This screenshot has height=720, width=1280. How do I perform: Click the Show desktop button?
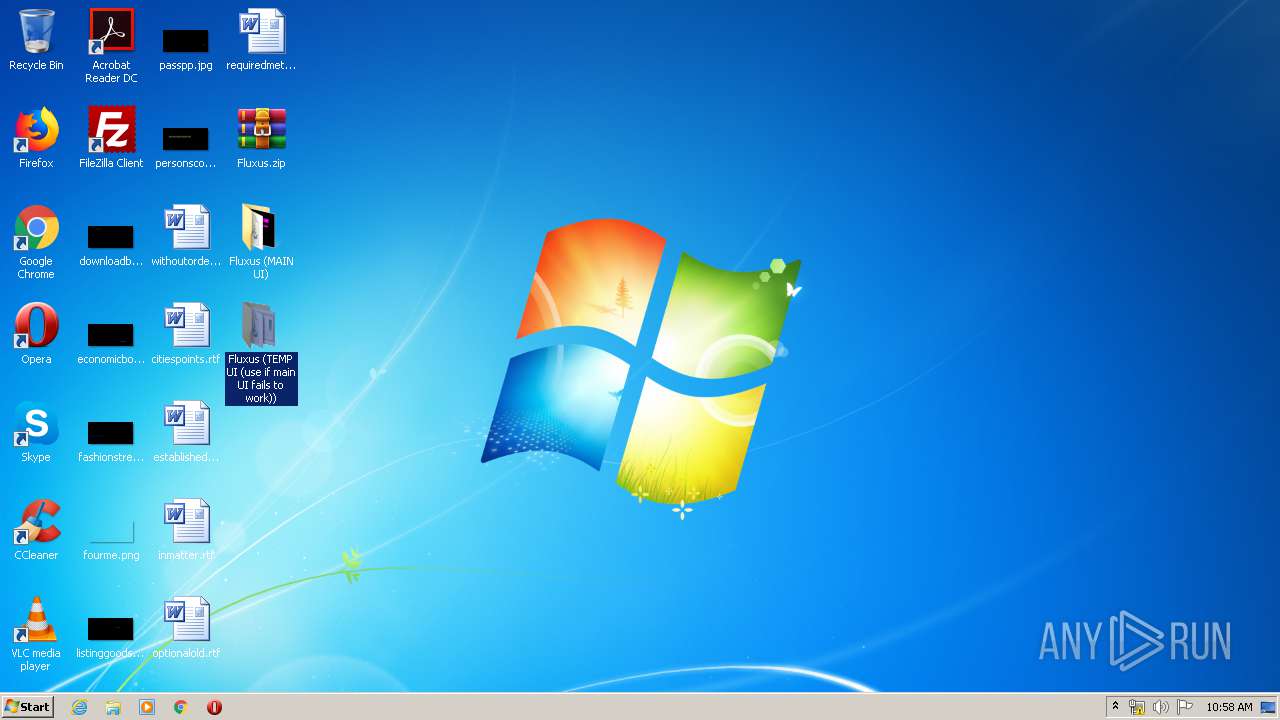point(1269,707)
